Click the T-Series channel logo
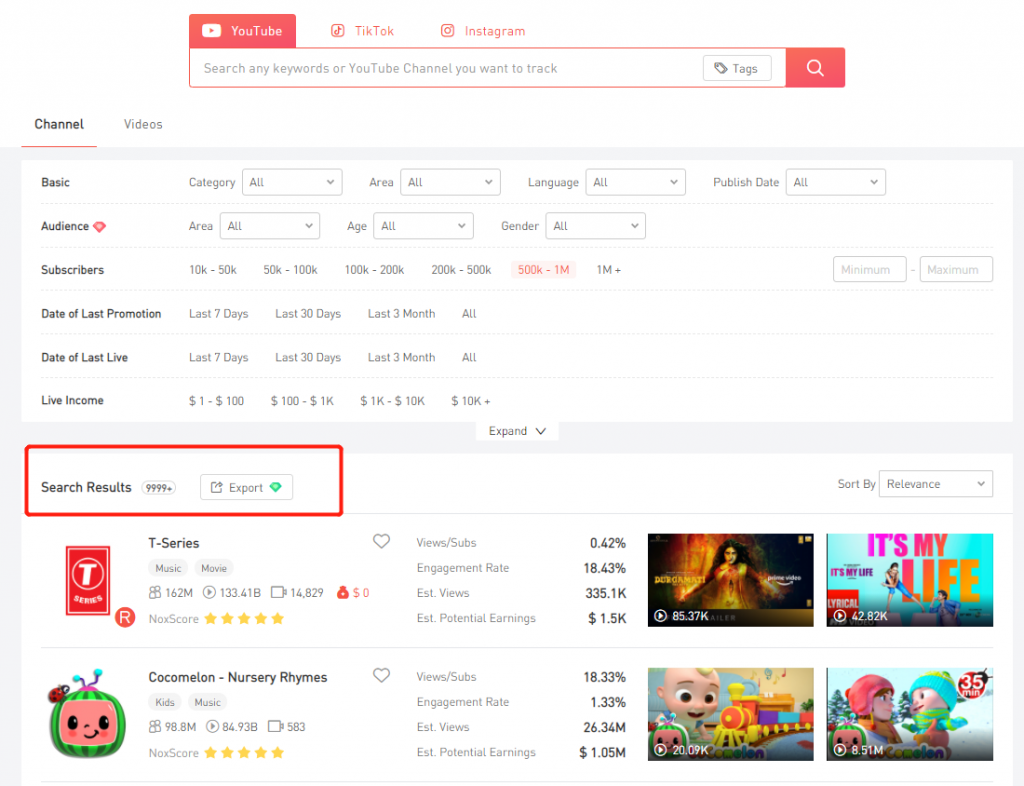This screenshot has height=786, width=1024. click(x=88, y=580)
